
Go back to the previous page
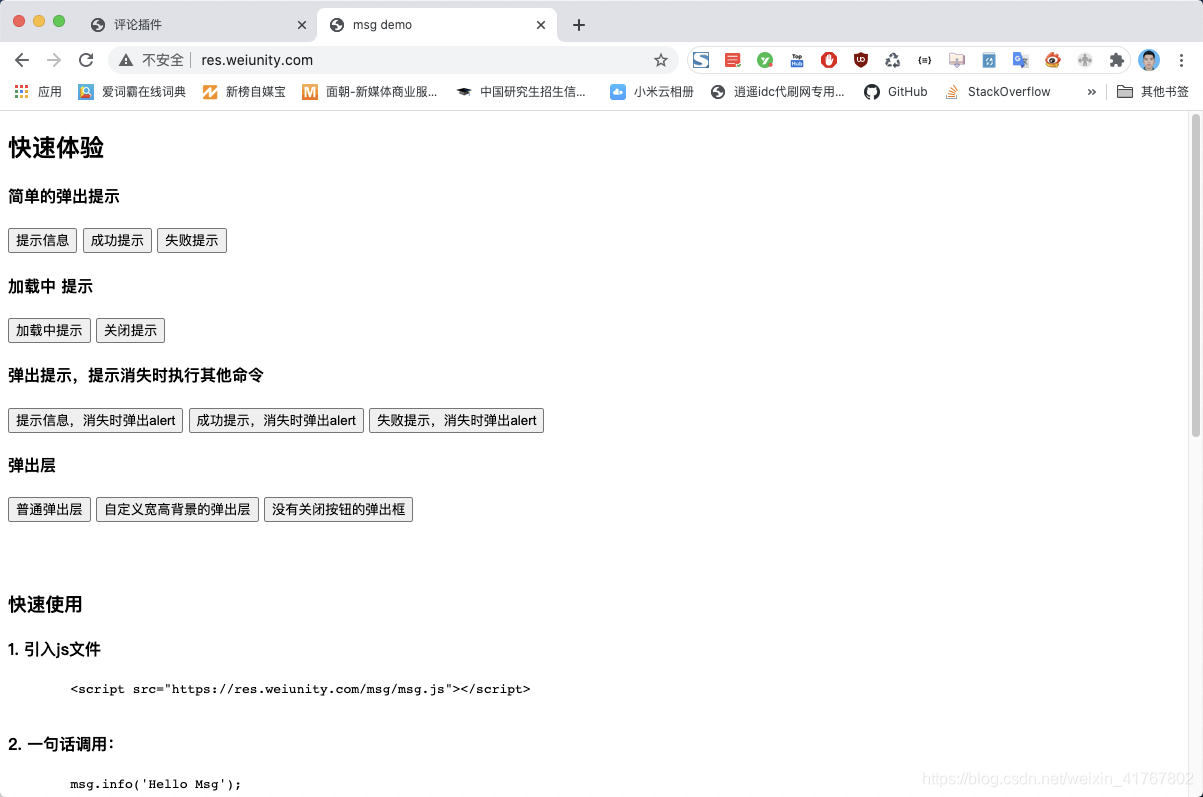22,60
